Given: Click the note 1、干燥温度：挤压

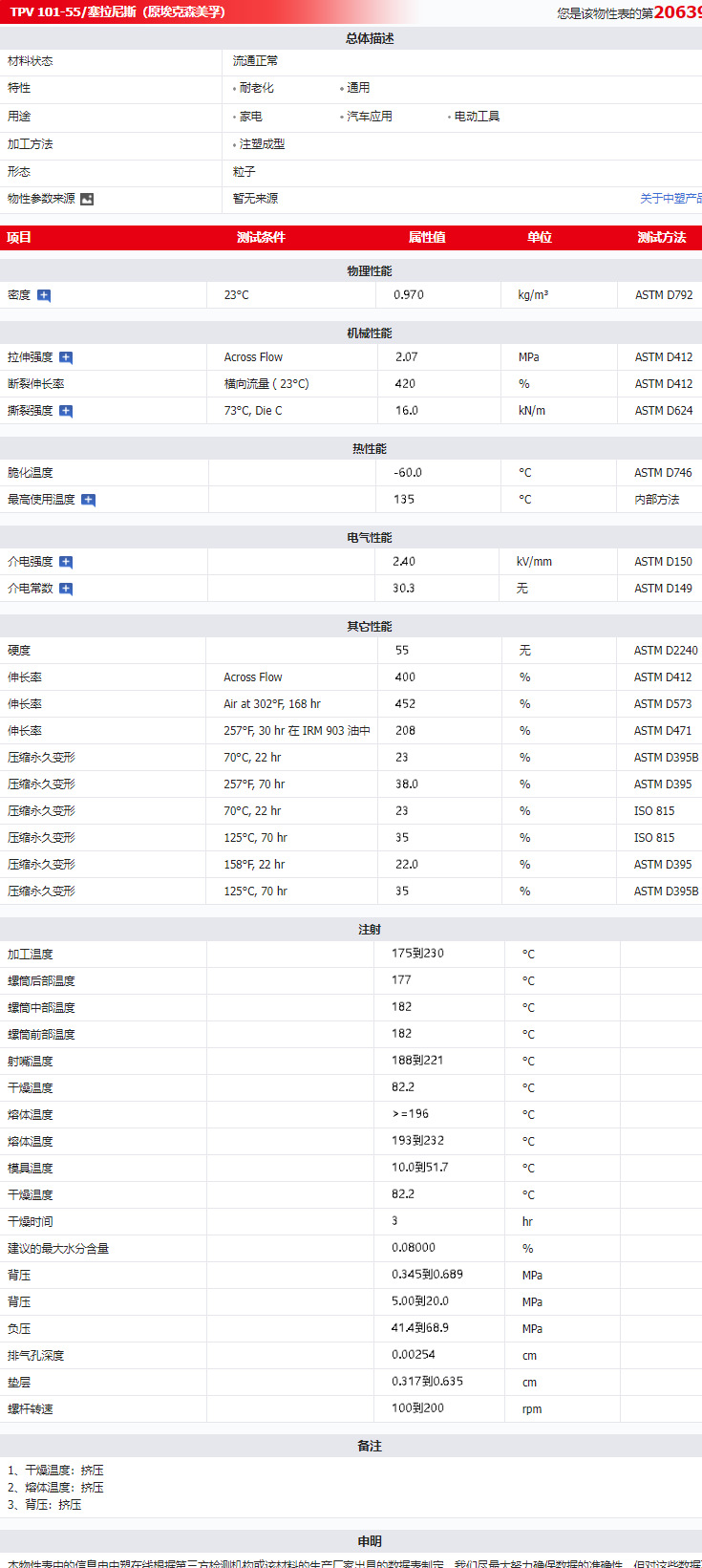Looking at the screenshot, I should pos(55,1471).
